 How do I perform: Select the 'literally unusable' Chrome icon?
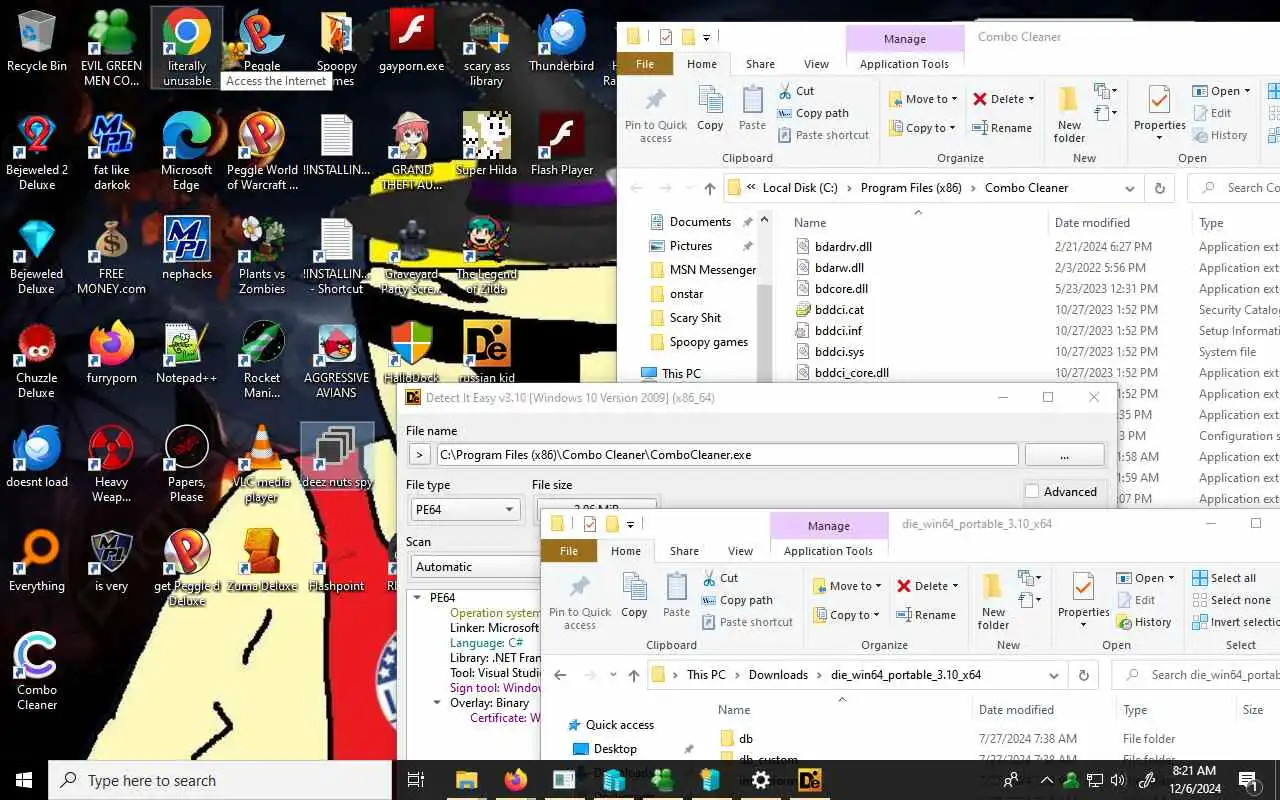pyautogui.click(x=187, y=48)
